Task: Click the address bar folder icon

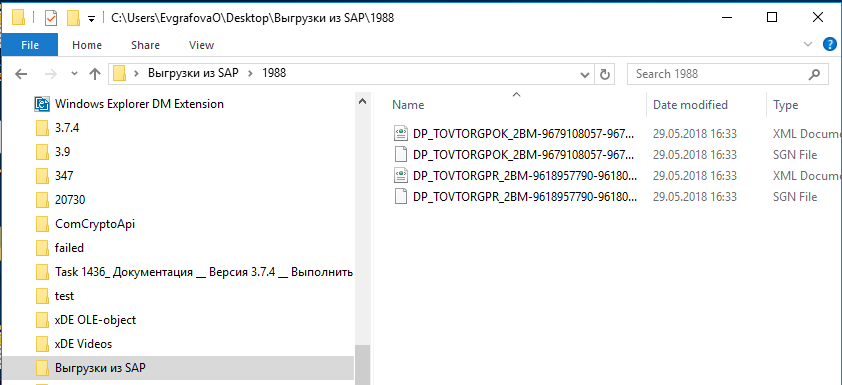Action: pyautogui.click(x=119, y=74)
